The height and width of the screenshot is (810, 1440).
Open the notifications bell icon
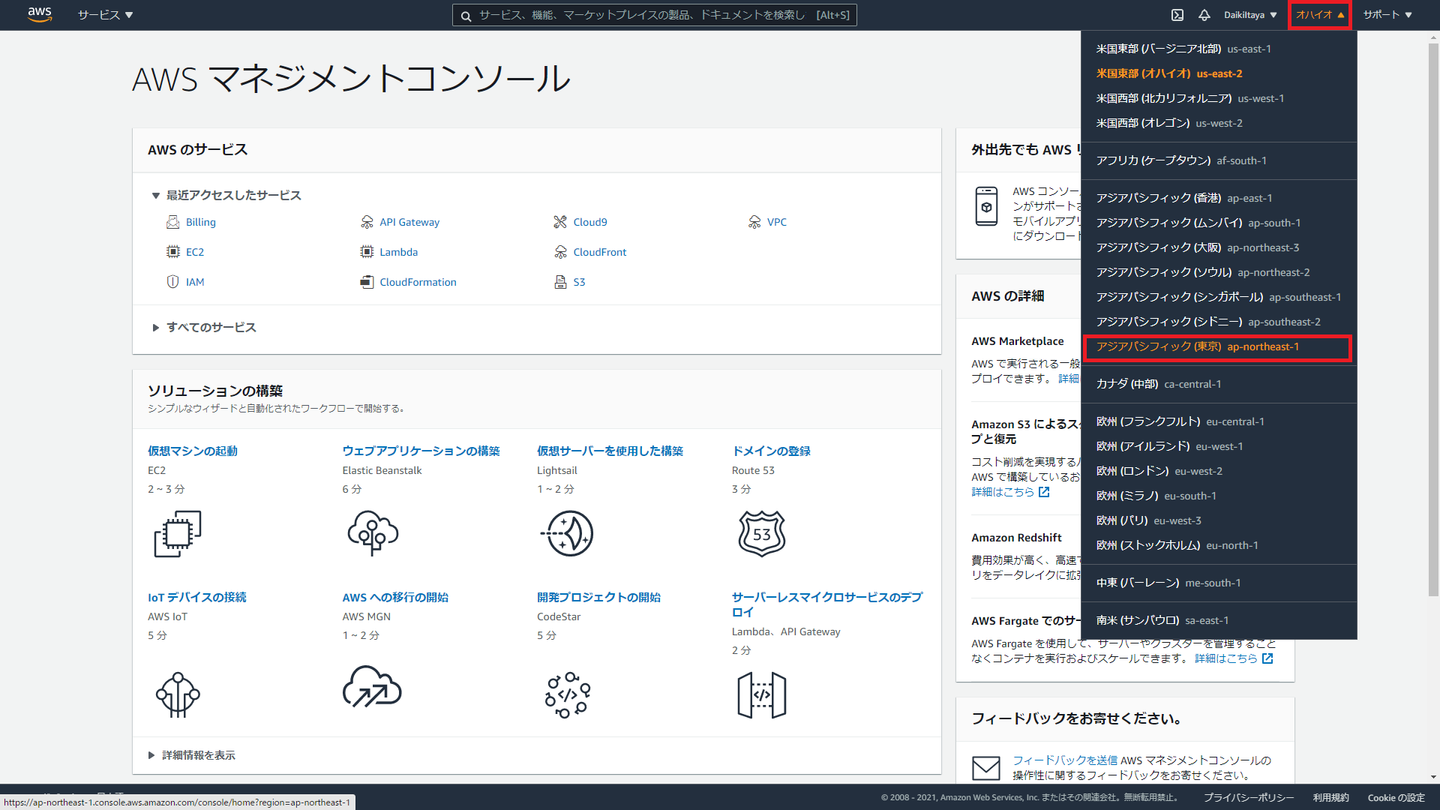(x=1204, y=15)
